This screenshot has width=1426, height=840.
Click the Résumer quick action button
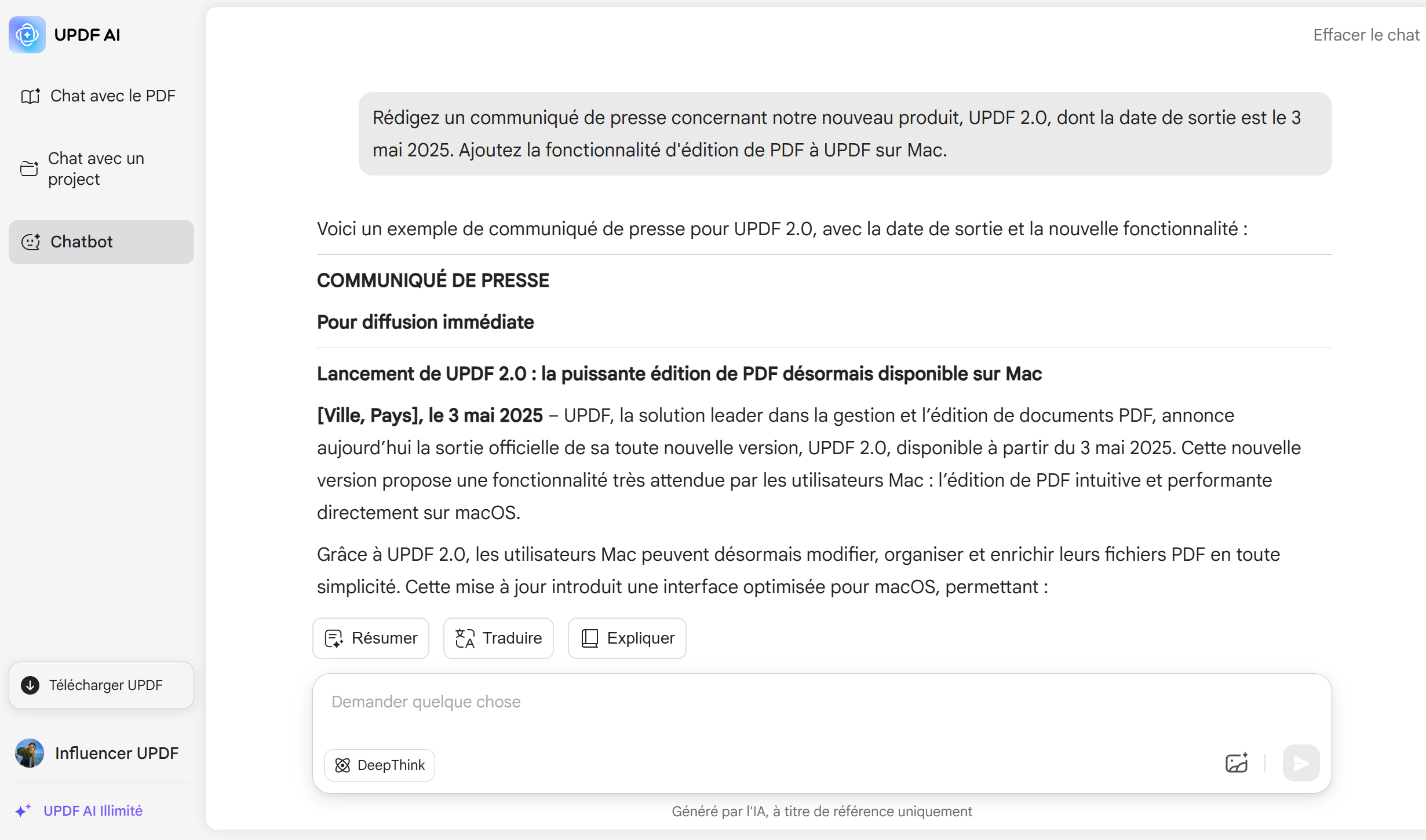(371, 638)
